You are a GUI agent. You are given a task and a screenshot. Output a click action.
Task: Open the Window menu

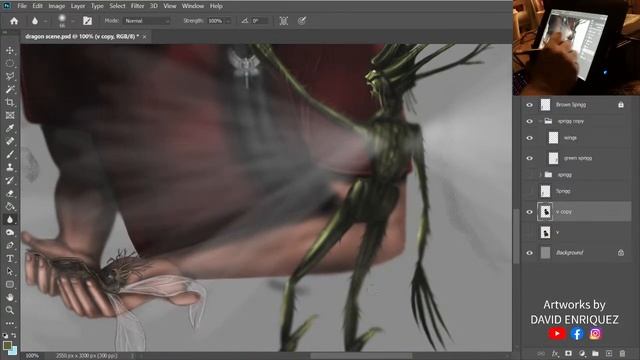(193, 6)
